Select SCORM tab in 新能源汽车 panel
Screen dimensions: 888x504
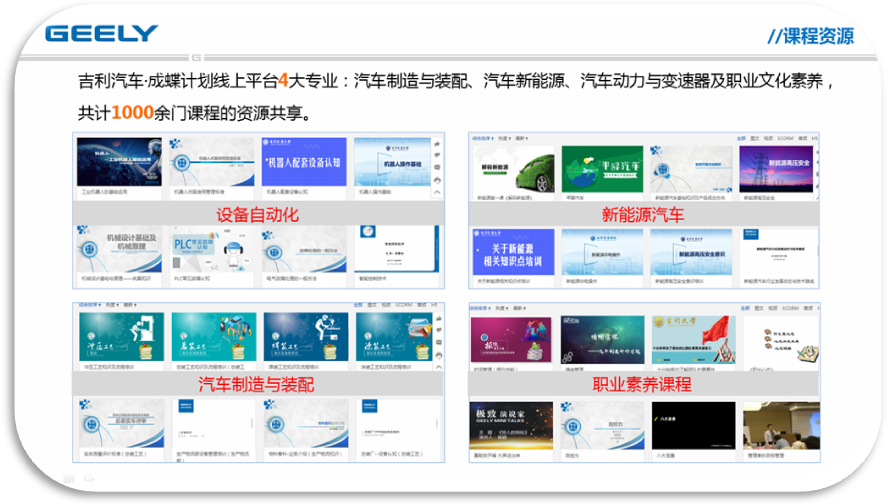[x=785, y=138]
